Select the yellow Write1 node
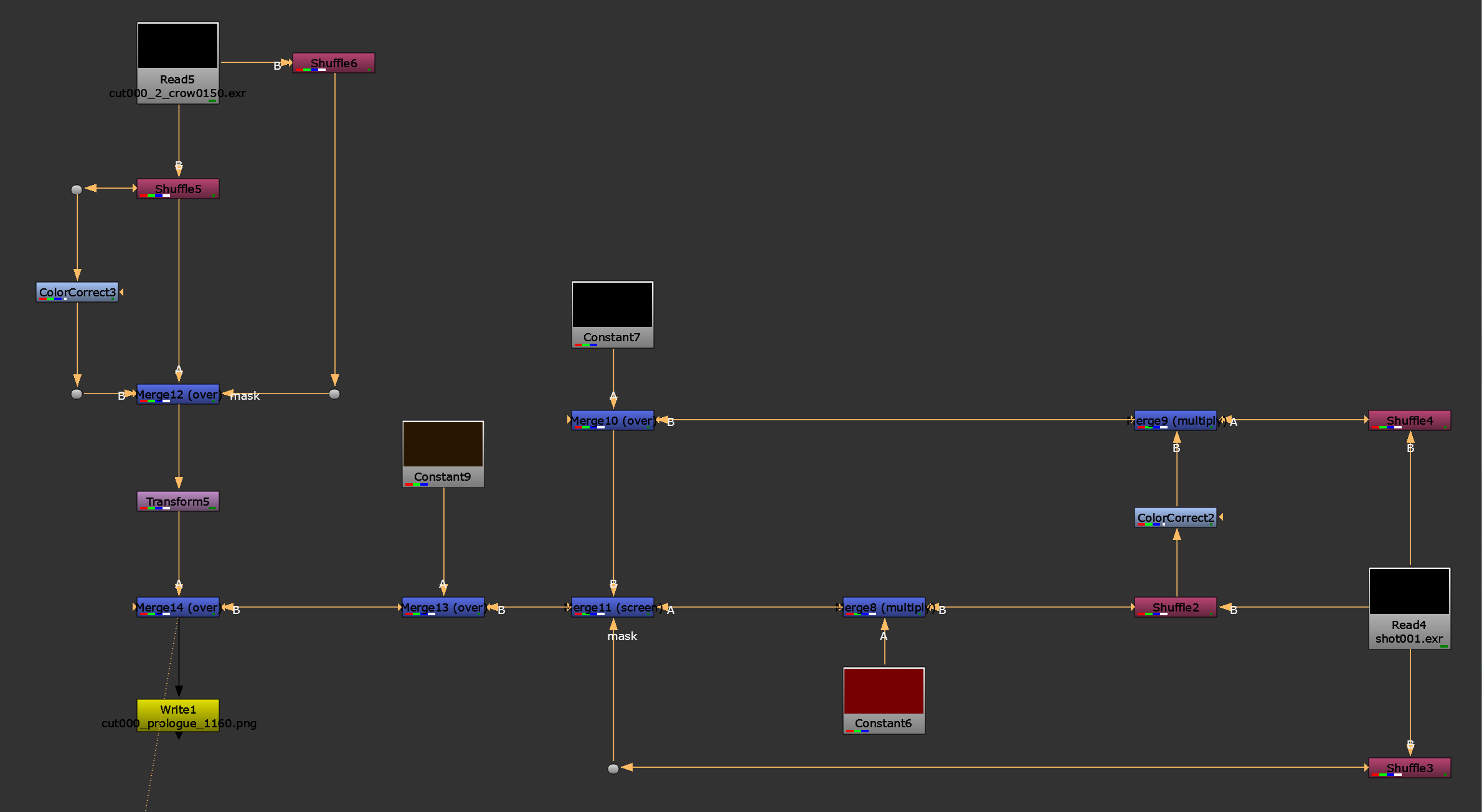 tap(178, 715)
